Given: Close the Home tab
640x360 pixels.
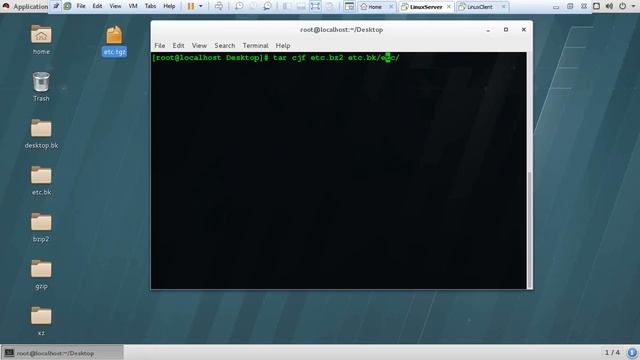Looking at the screenshot, I should coord(391,7).
